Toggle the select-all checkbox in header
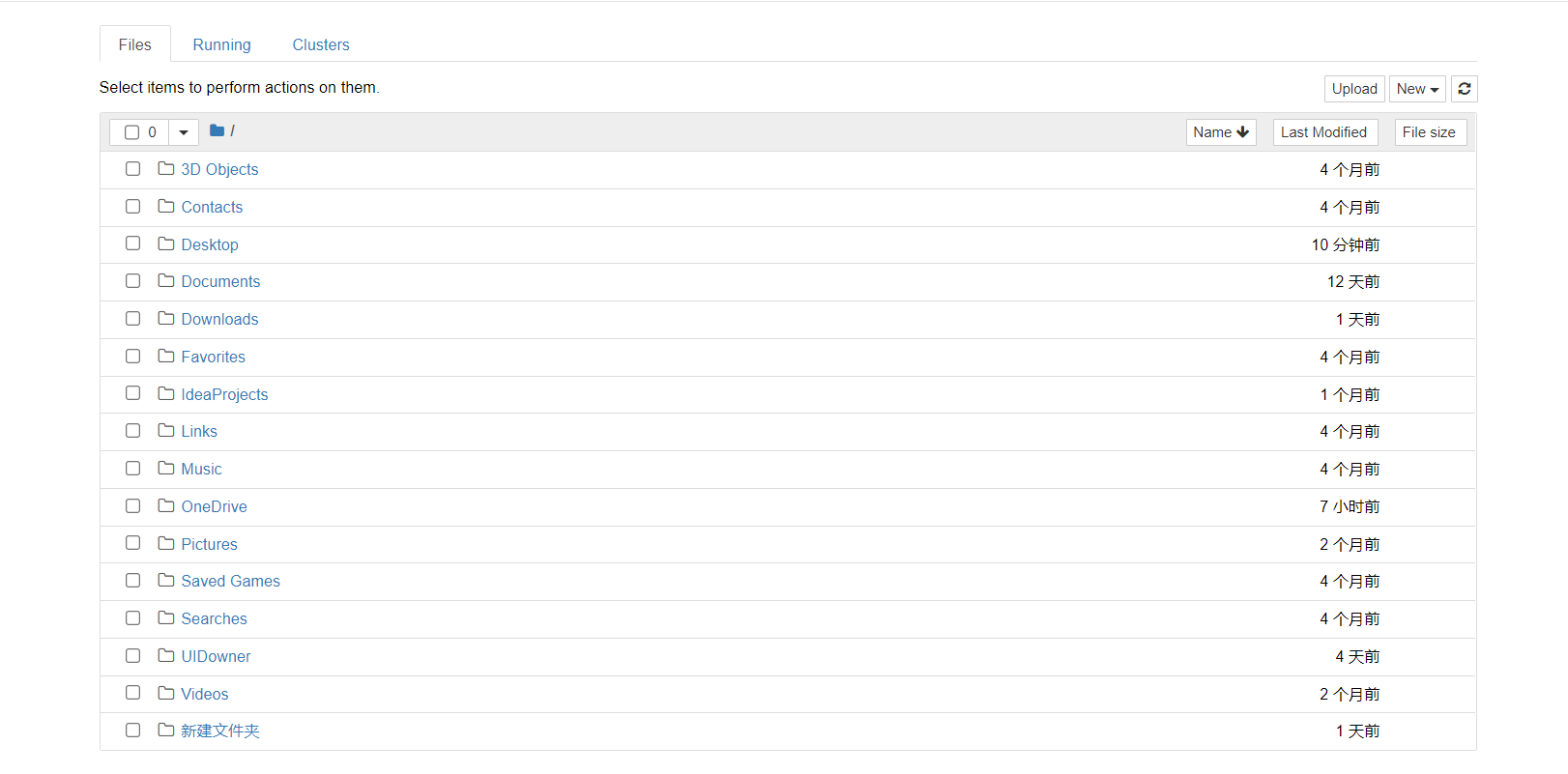The height and width of the screenshot is (774, 1568). click(x=132, y=132)
